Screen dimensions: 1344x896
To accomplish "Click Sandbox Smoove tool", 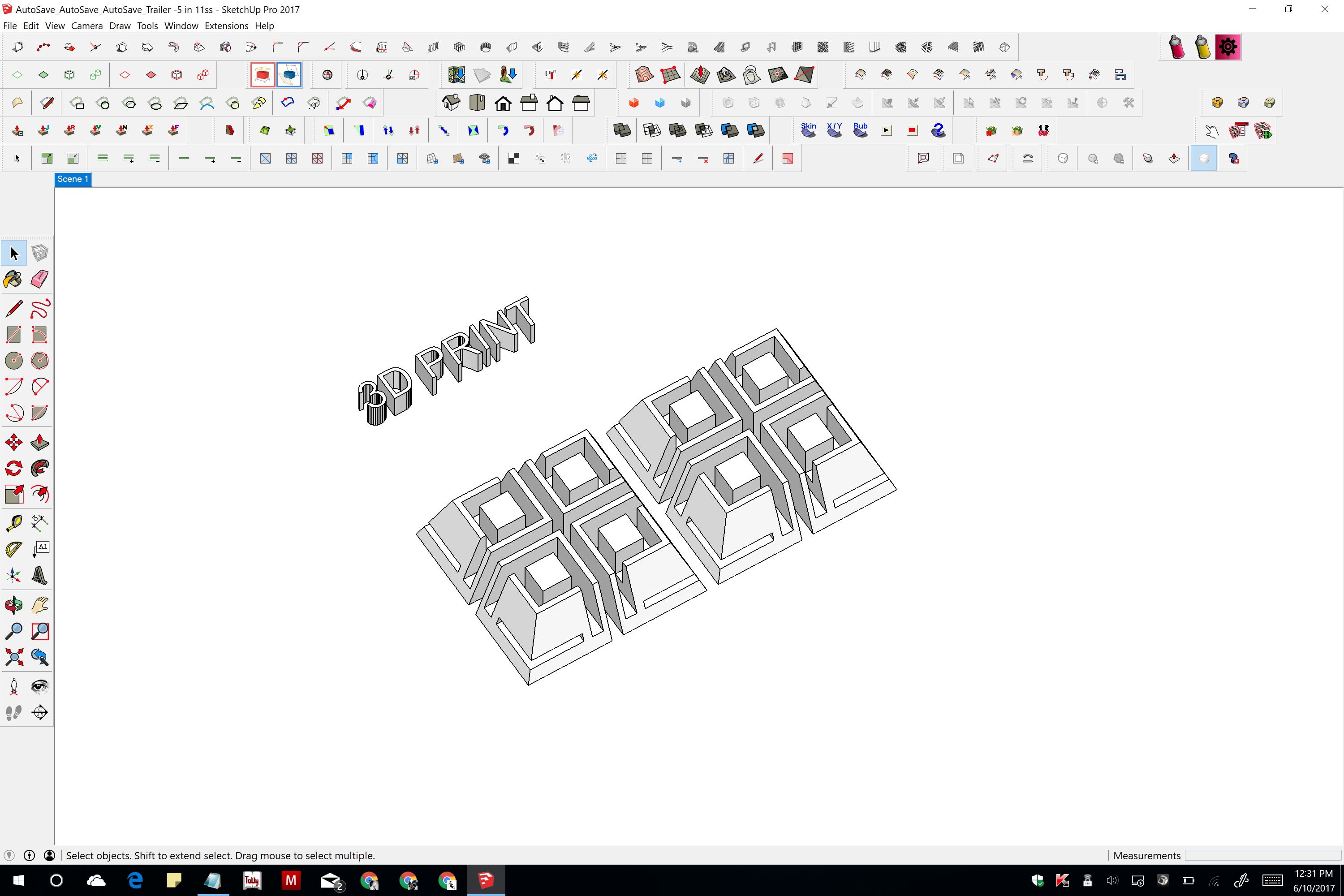I will point(700,75).
